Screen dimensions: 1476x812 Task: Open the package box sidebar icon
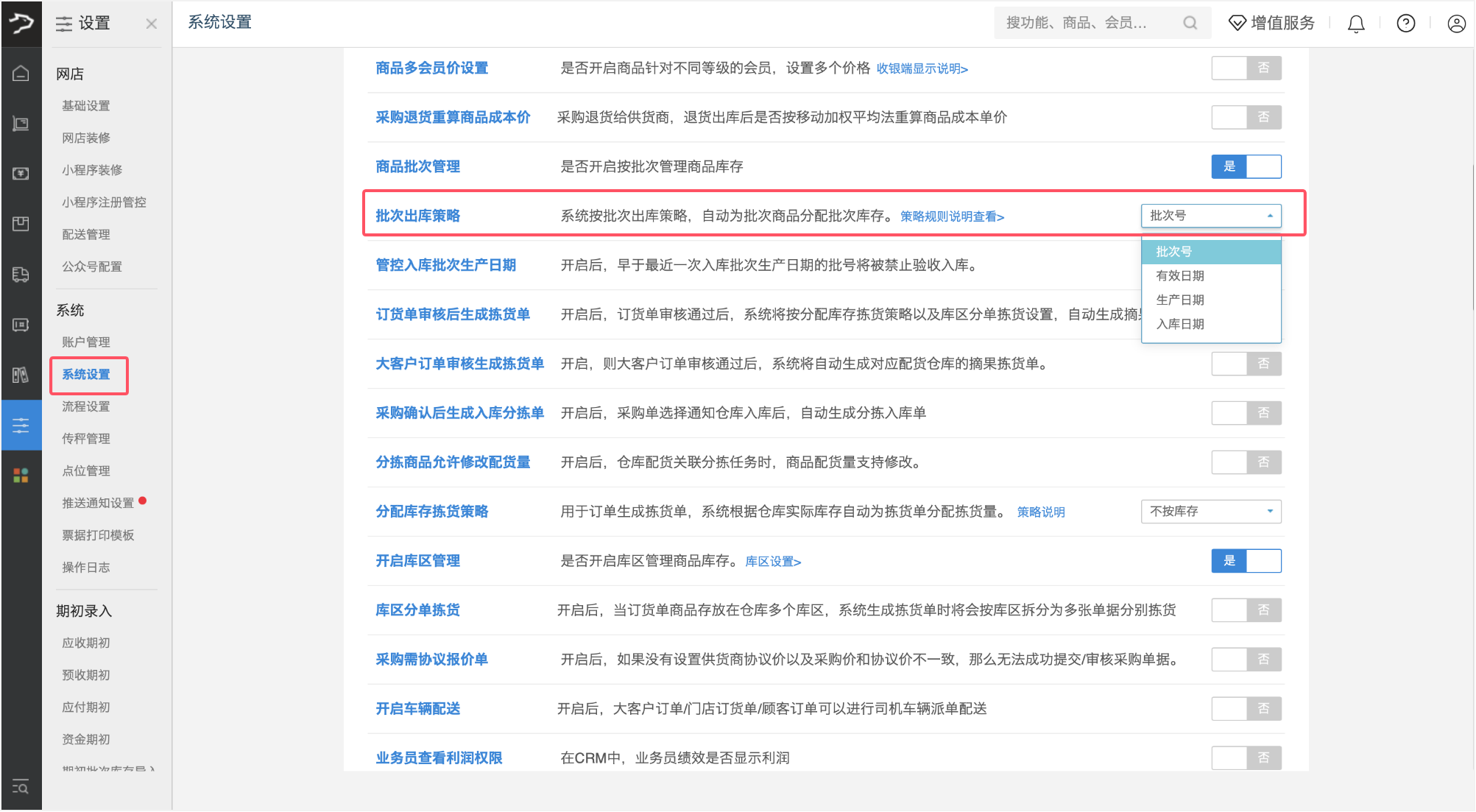[21, 224]
